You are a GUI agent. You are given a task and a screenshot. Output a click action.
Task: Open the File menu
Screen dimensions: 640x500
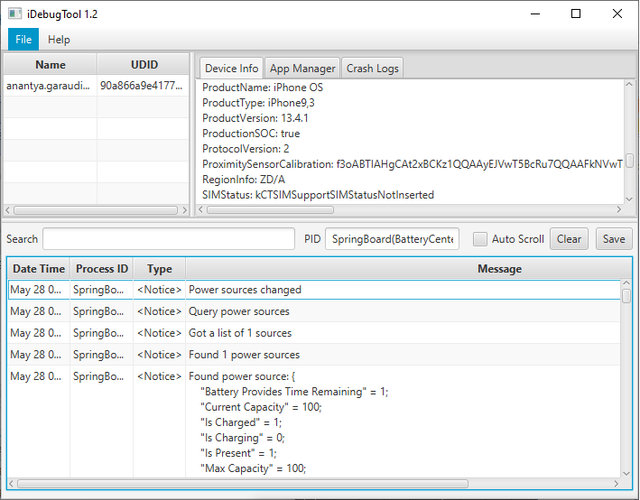click(x=23, y=40)
